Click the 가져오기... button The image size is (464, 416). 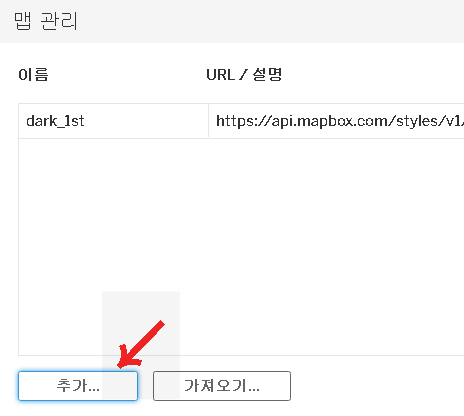click(x=222, y=386)
